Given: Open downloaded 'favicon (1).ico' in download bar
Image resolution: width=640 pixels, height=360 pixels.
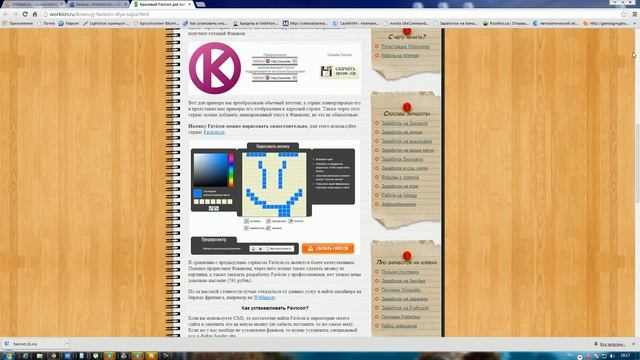Looking at the screenshot, I should 32,344.
